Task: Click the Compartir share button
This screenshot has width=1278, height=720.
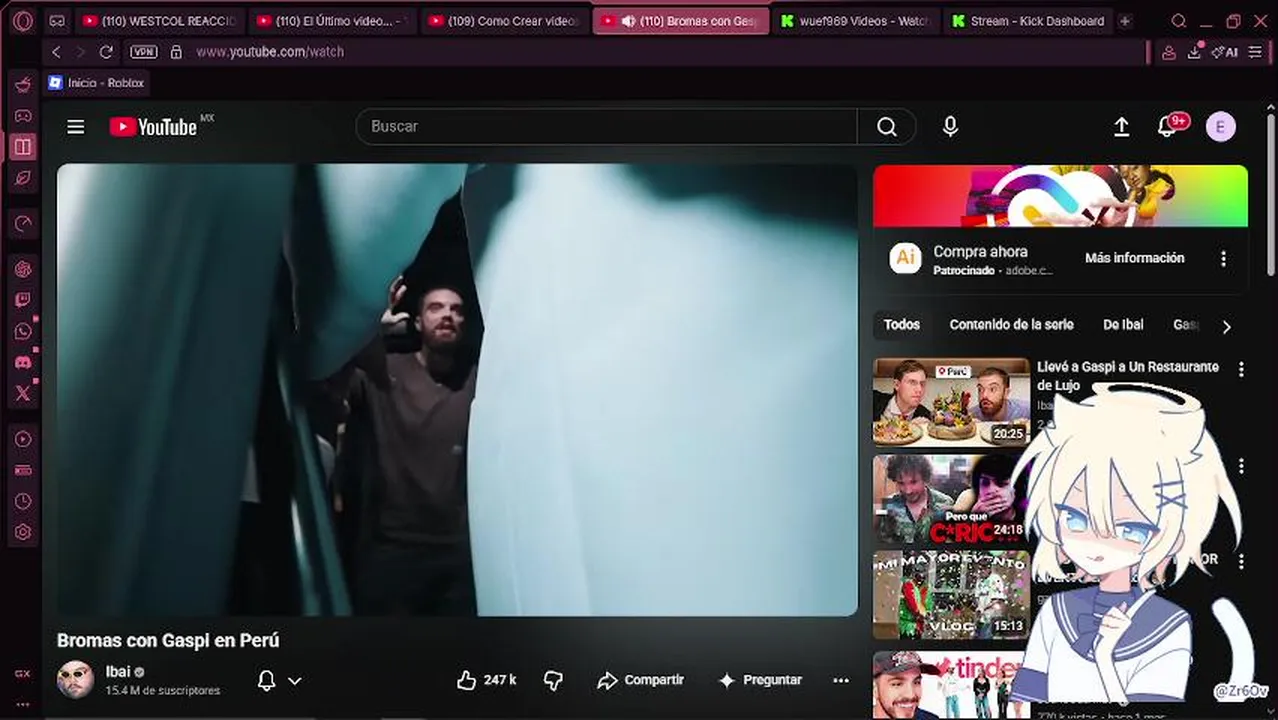Action: coord(640,680)
